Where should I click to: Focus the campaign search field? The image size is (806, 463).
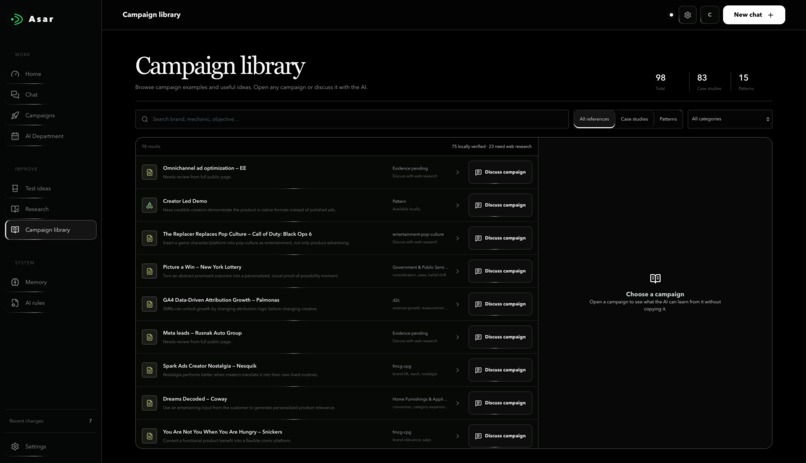click(x=352, y=119)
